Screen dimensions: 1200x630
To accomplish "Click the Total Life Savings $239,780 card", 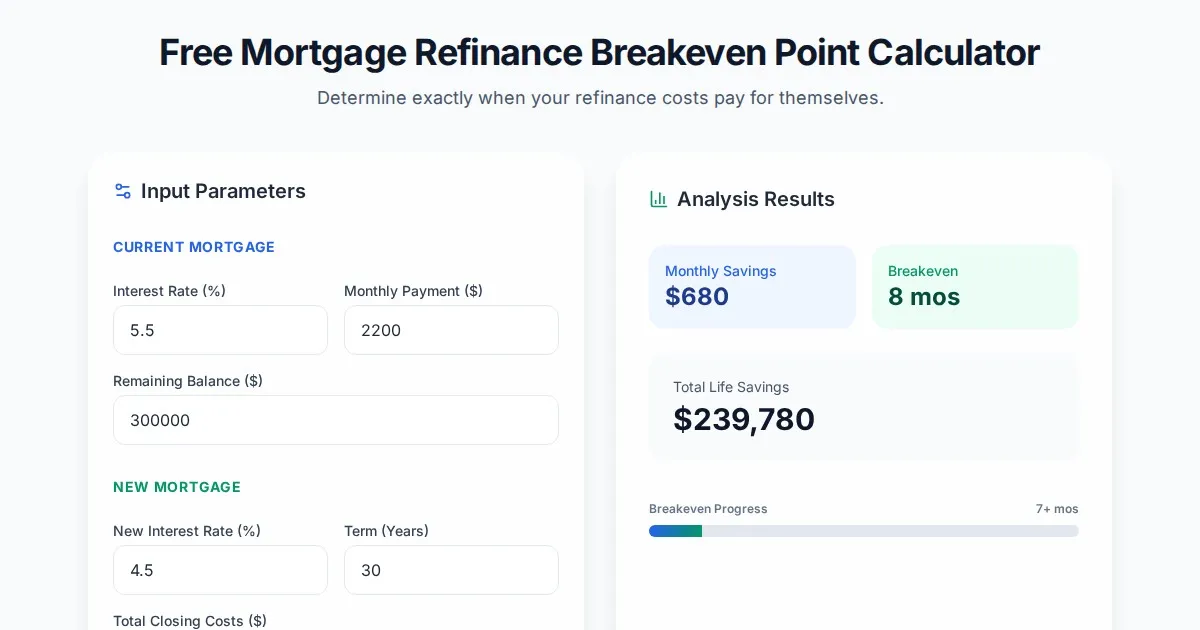I will pyautogui.click(x=863, y=407).
